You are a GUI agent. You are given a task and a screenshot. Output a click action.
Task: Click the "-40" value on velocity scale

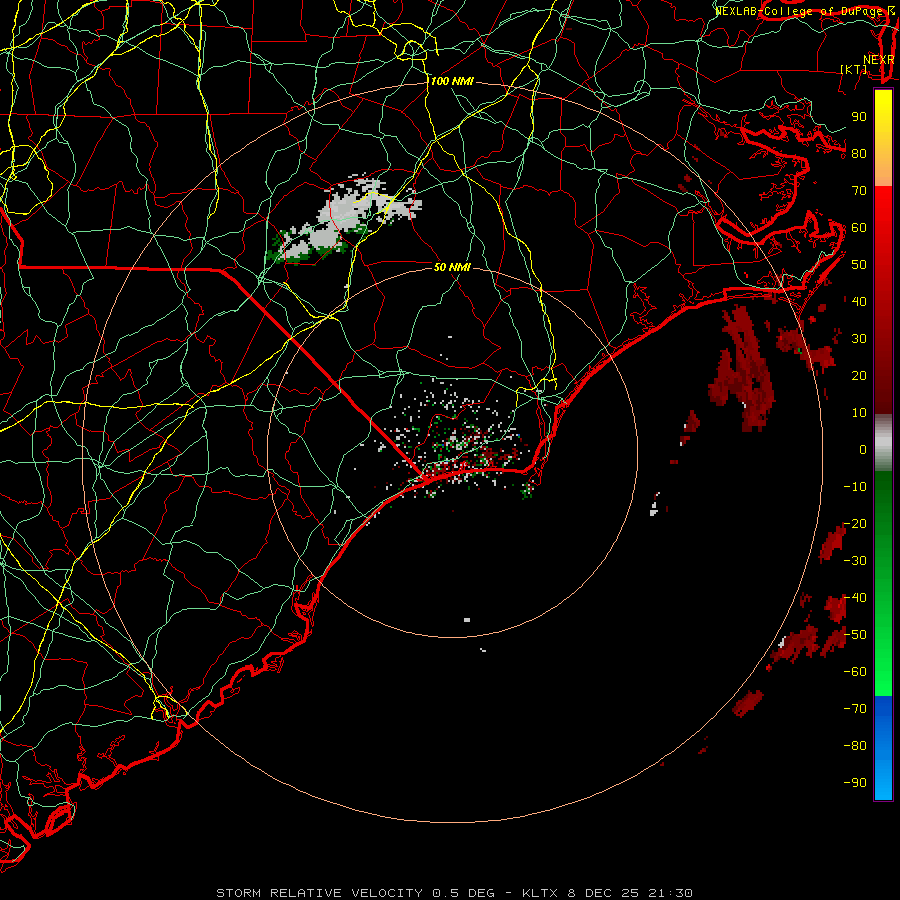coord(855,598)
